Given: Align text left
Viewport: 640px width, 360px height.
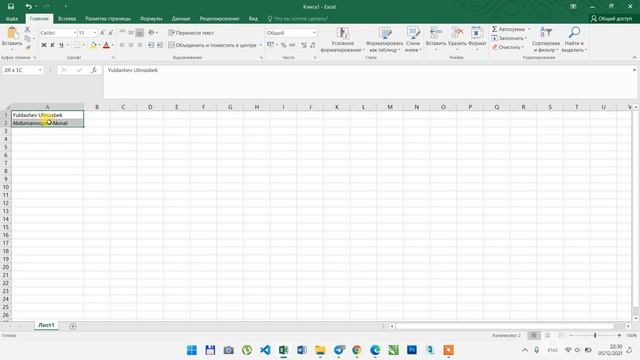Looking at the screenshot, I should (122, 45).
